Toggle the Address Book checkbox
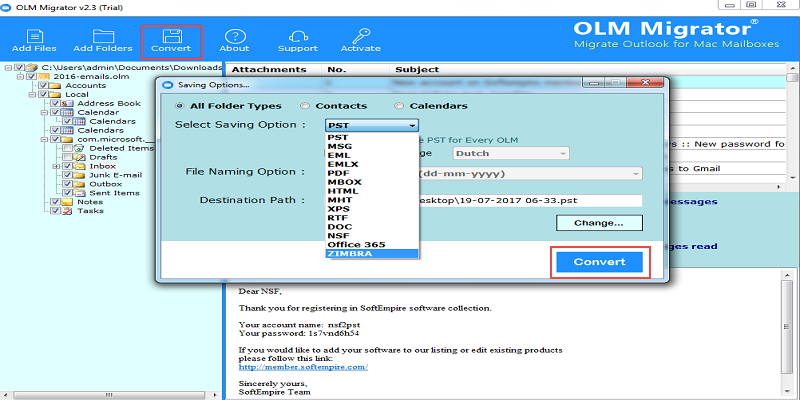 click(55, 104)
